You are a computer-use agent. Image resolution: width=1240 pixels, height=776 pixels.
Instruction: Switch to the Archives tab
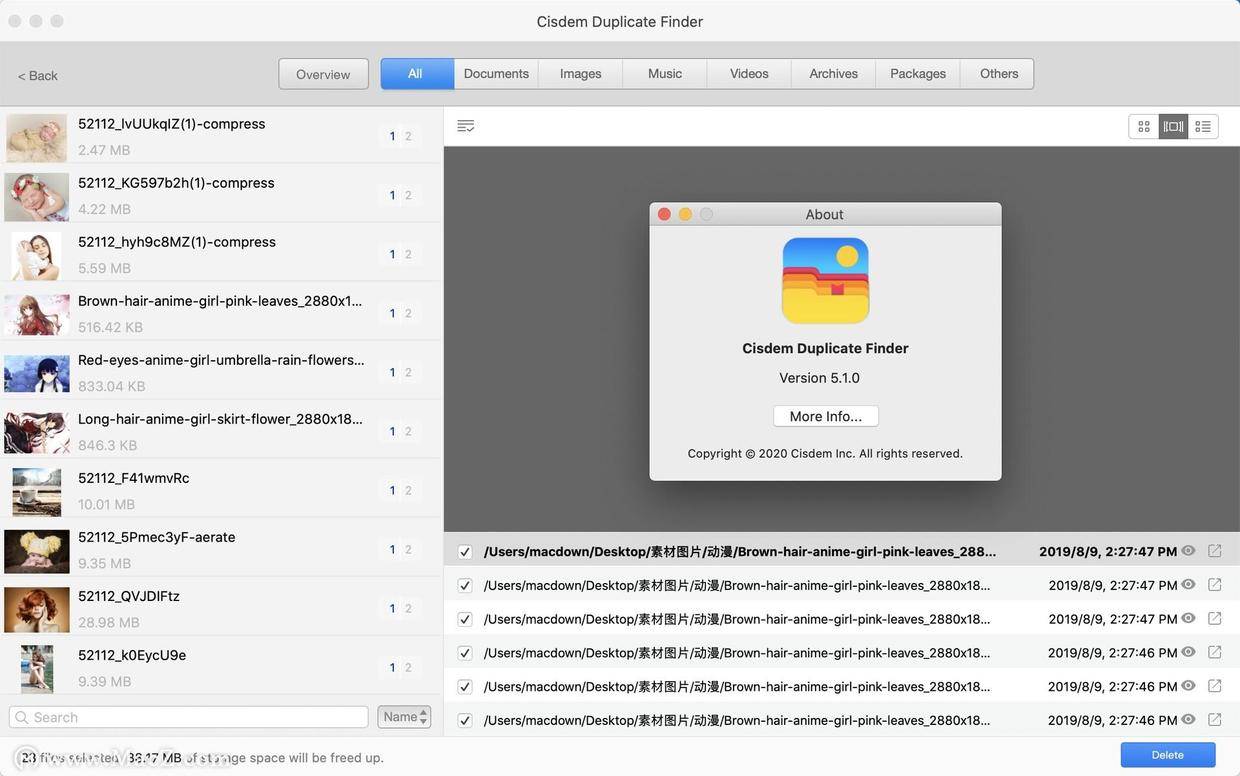click(x=834, y=74)
